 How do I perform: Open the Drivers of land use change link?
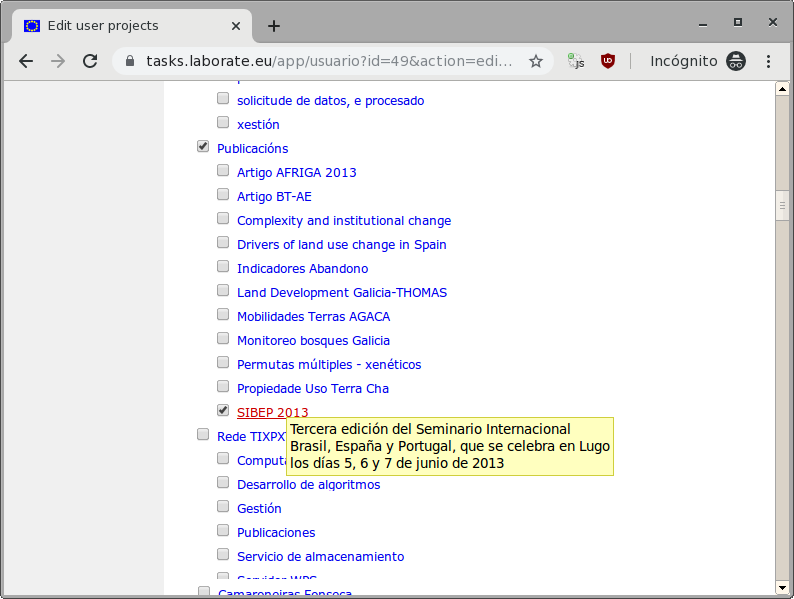coord(341,245)
